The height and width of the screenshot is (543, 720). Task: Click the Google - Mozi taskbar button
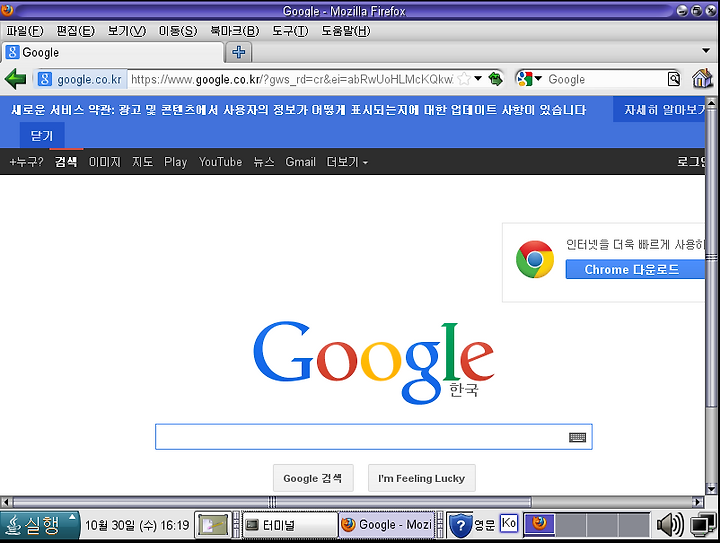pyautogui.click(x=387, y=525)
